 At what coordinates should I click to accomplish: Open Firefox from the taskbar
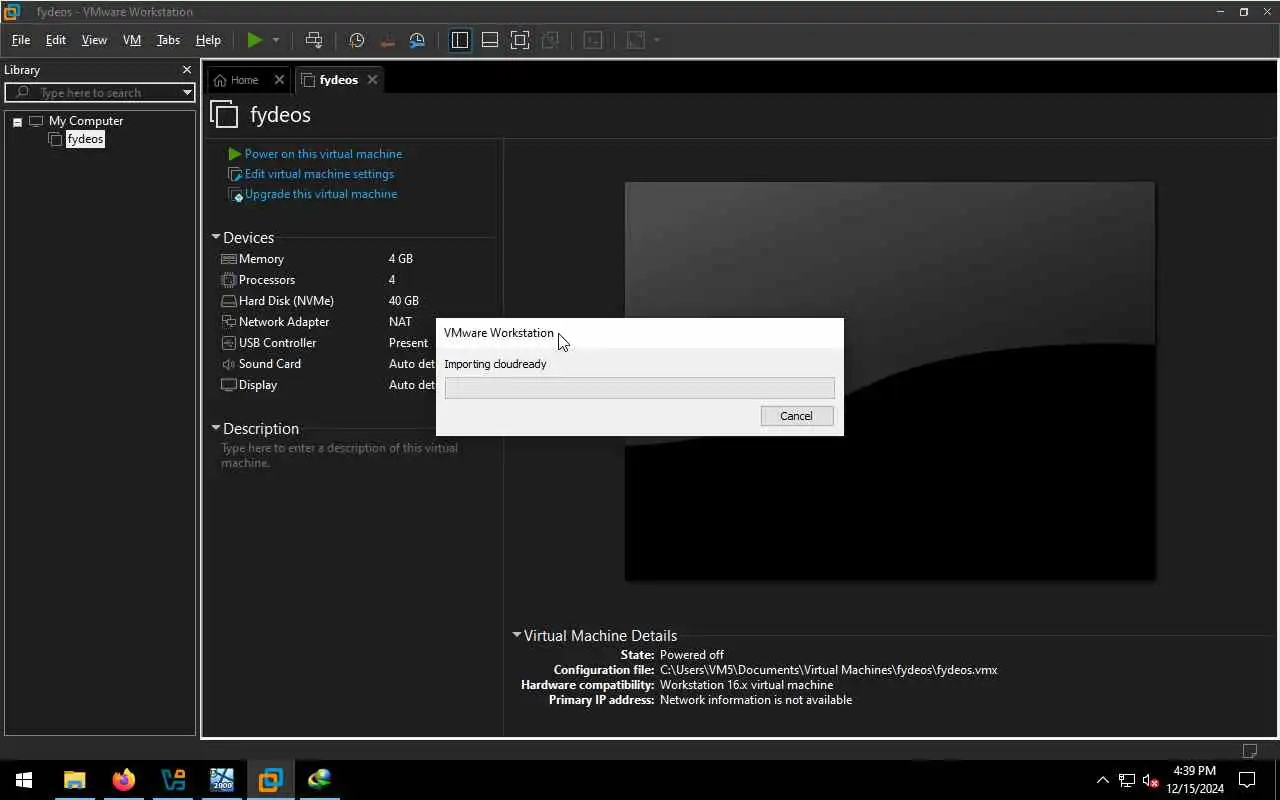coord(123,780)
